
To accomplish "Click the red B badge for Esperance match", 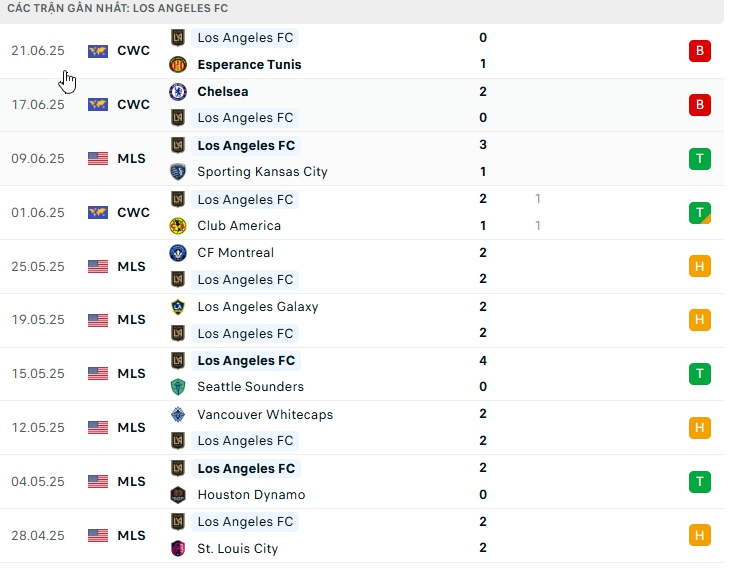I will click(x=699, y=51).
